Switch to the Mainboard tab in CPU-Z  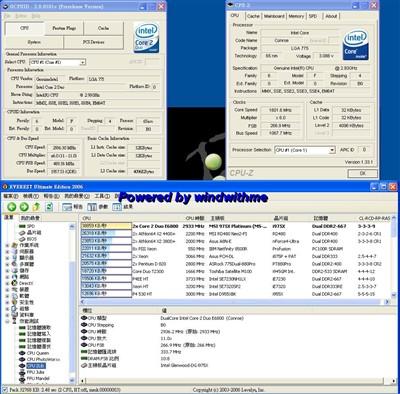coord(274,16)
